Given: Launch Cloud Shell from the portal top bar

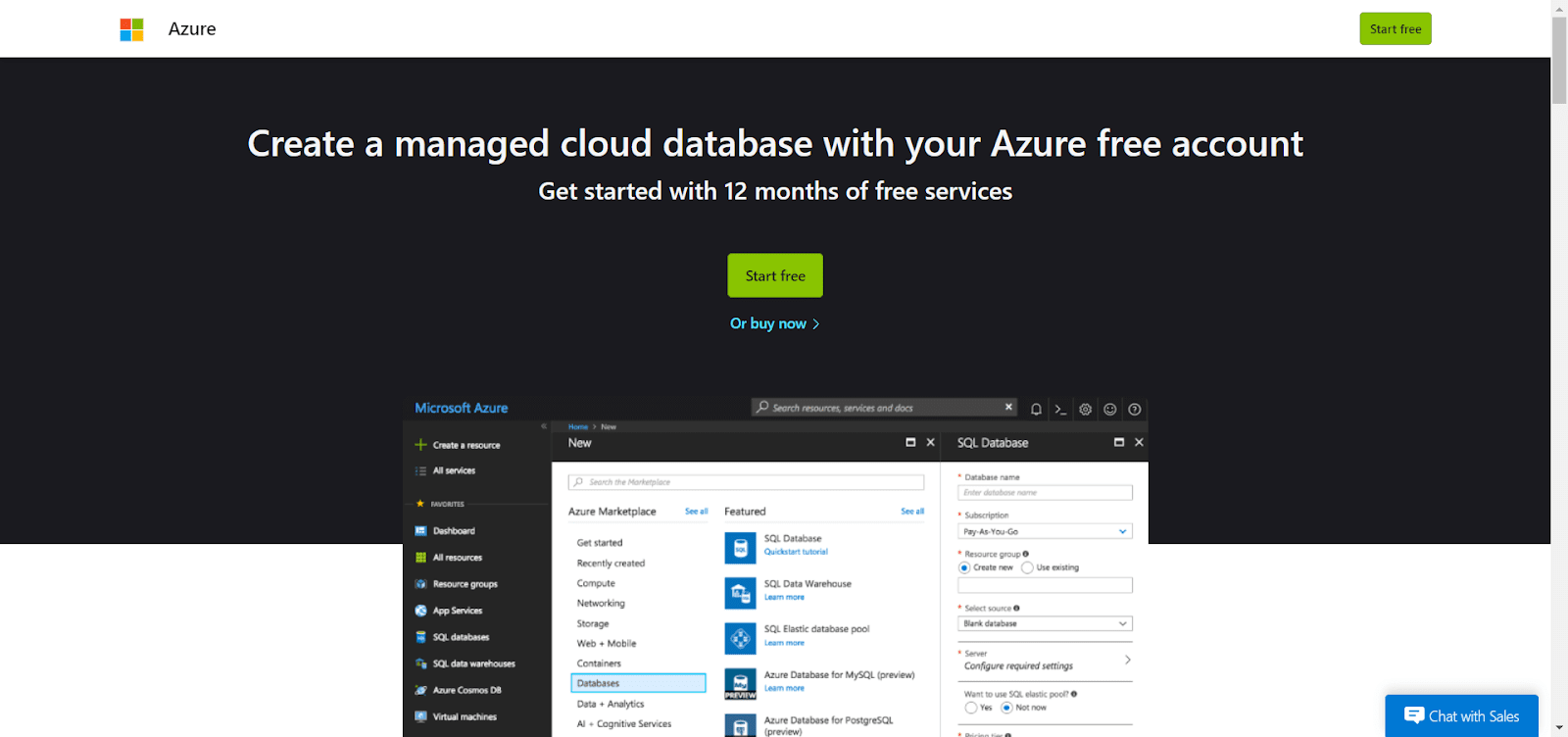Looking at the screenshot, I should (1060, 410).
